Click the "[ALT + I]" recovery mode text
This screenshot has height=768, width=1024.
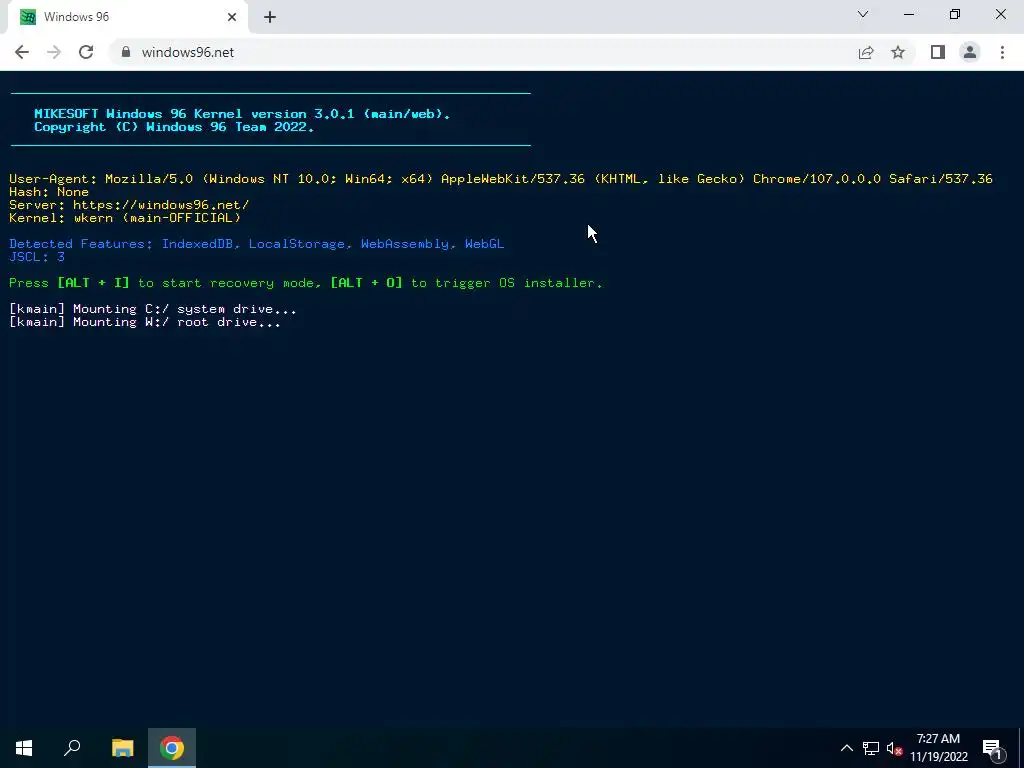(x=93, y=283)
